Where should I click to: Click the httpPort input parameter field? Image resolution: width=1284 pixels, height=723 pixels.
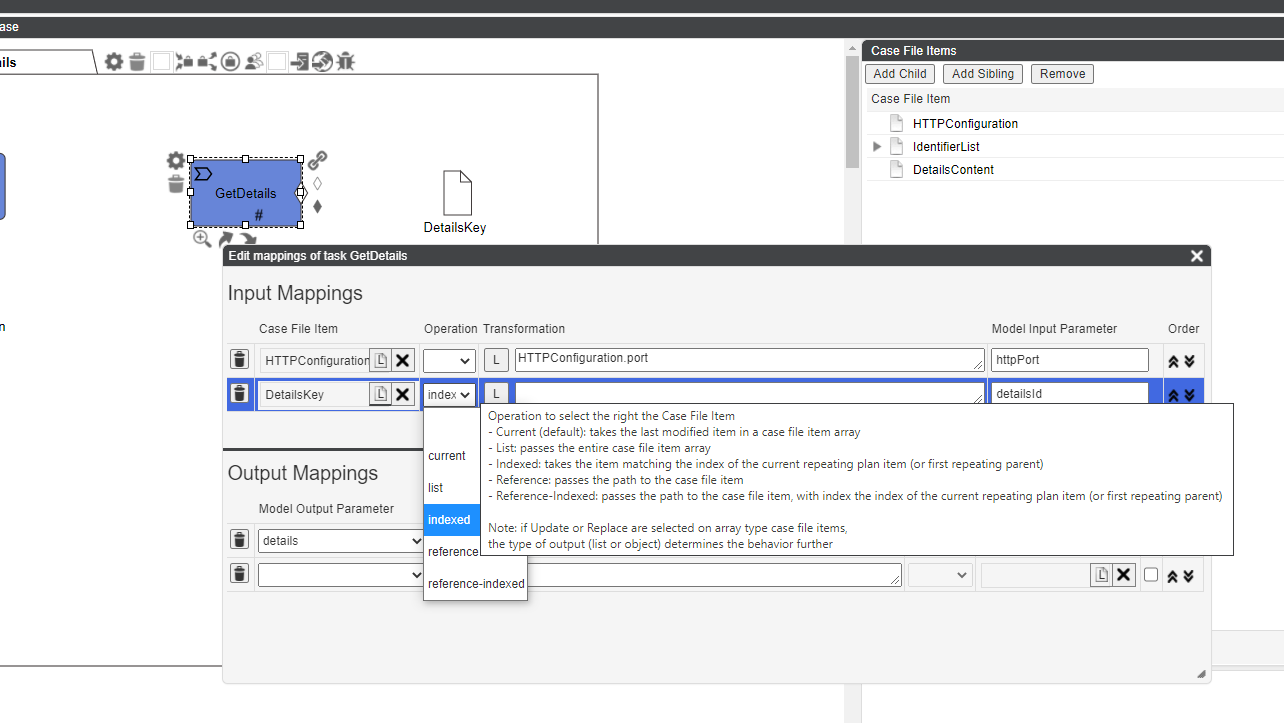1070,360
